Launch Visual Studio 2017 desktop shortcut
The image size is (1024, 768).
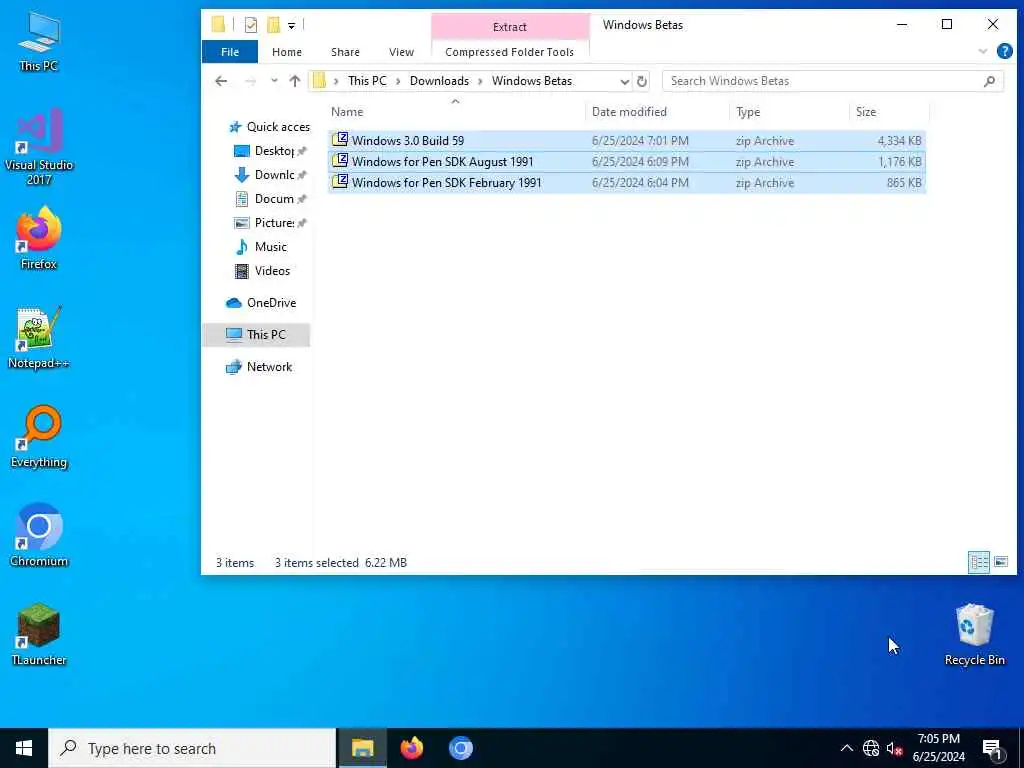click(x=39, y=148)
